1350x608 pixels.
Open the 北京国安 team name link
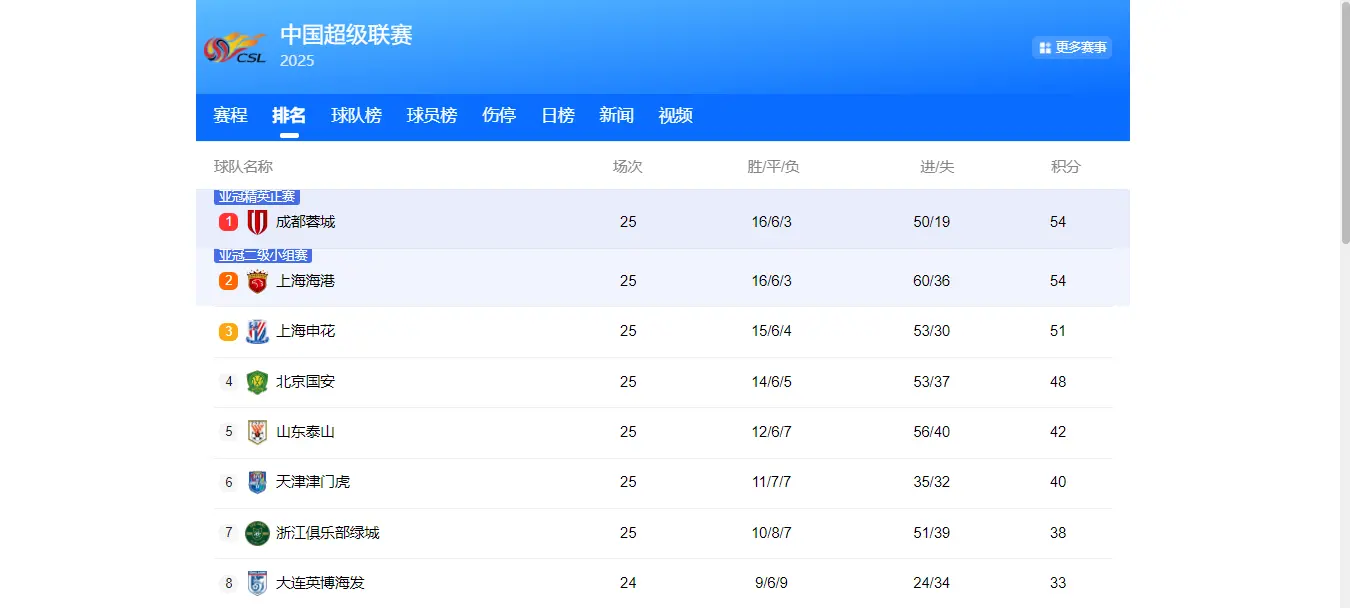pos(305,382)
